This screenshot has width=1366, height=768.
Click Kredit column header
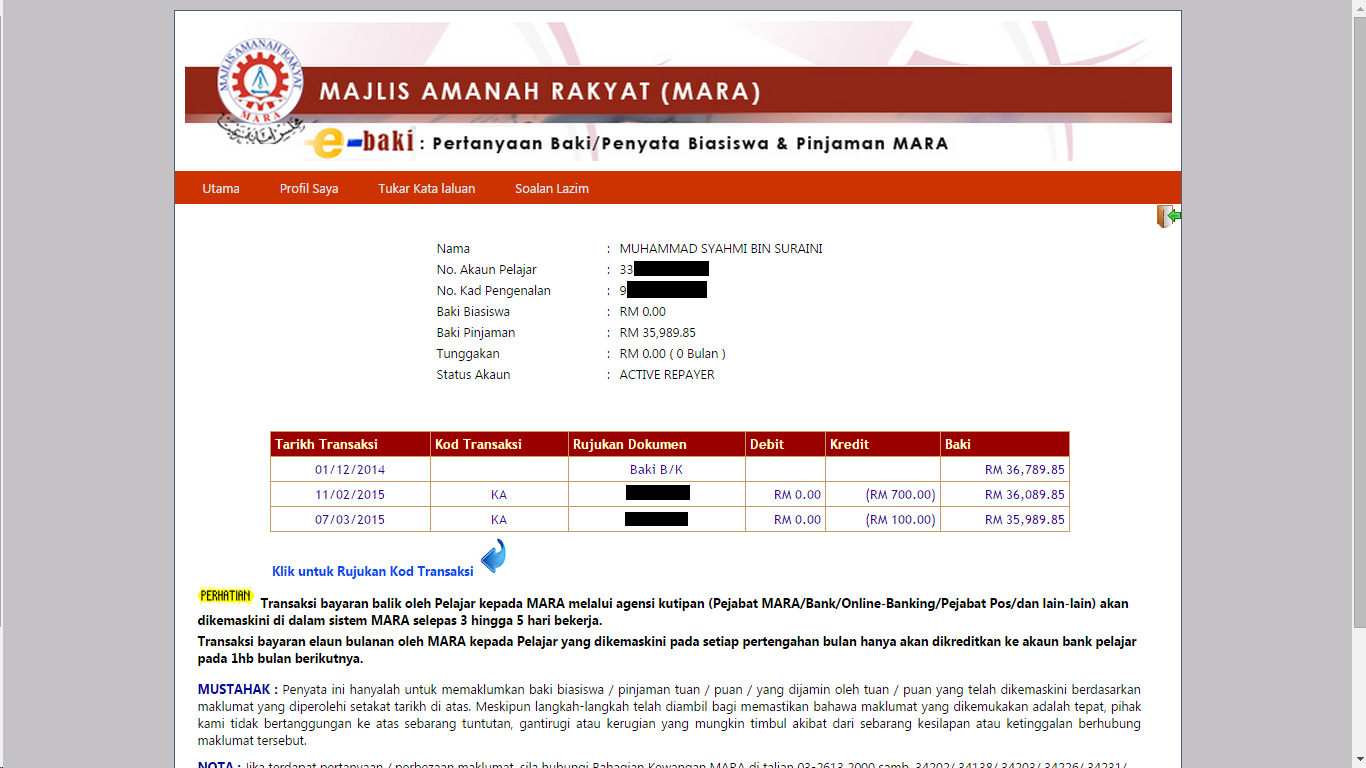point(883,444)
